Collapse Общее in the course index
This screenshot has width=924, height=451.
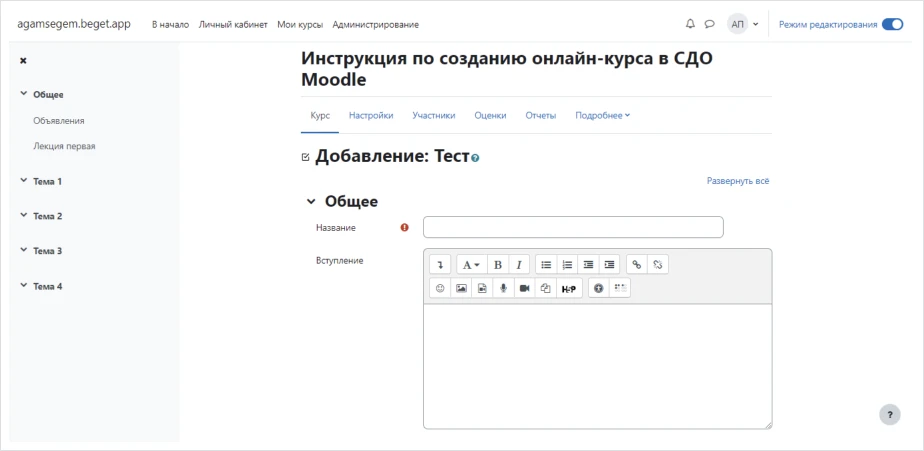pos(24,94)
